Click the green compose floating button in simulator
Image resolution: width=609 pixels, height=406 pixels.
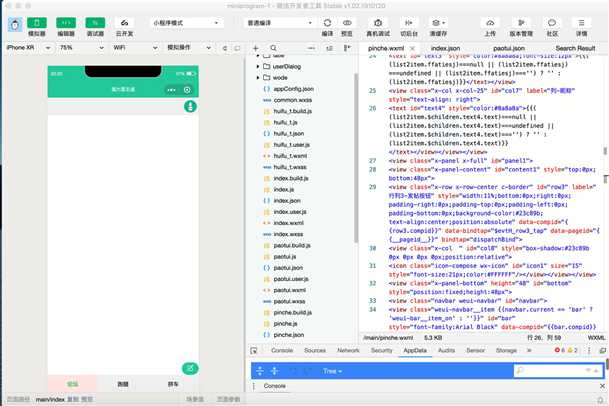point(190,368)
